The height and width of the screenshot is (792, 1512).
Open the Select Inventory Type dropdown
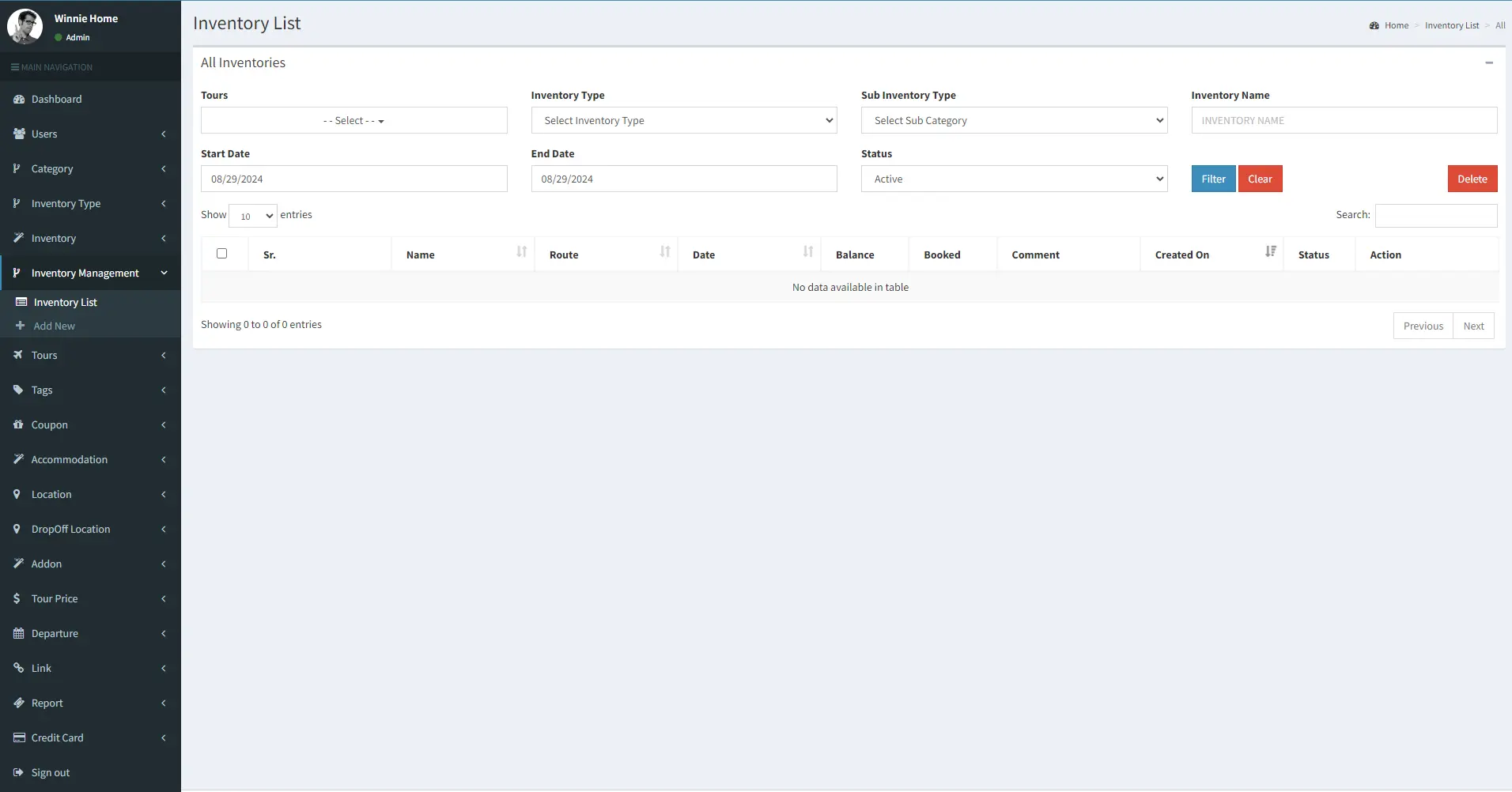(x=683, y=121)
